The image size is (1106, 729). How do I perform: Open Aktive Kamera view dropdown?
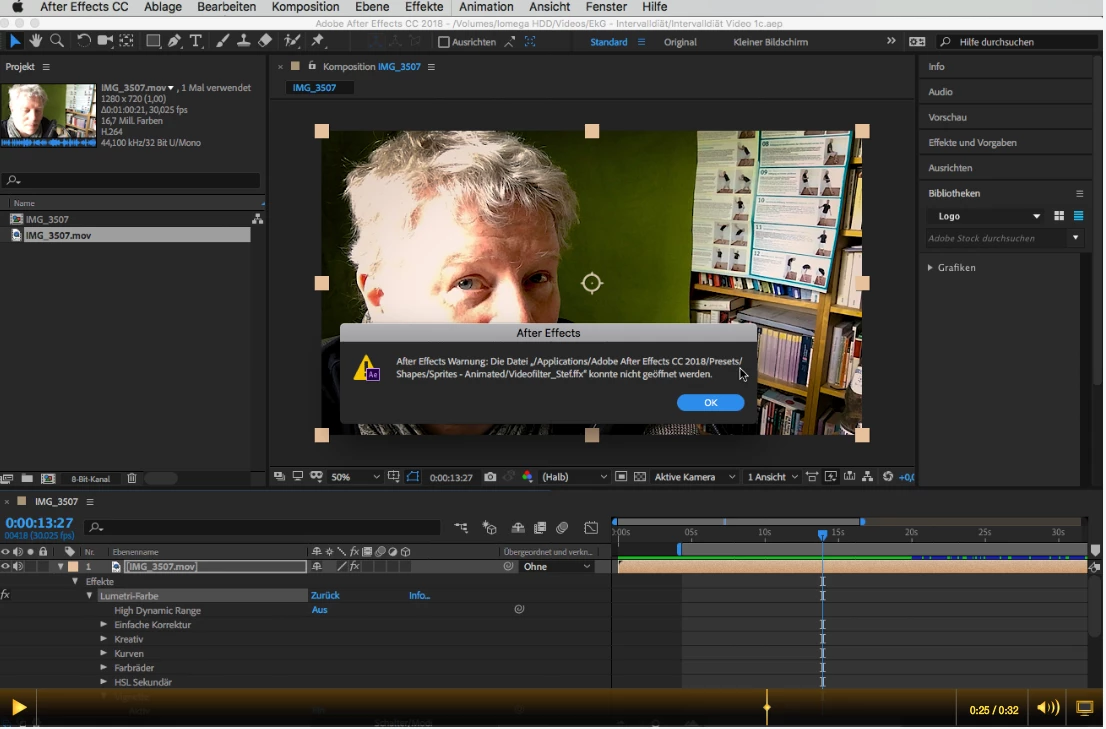point(695,477)
